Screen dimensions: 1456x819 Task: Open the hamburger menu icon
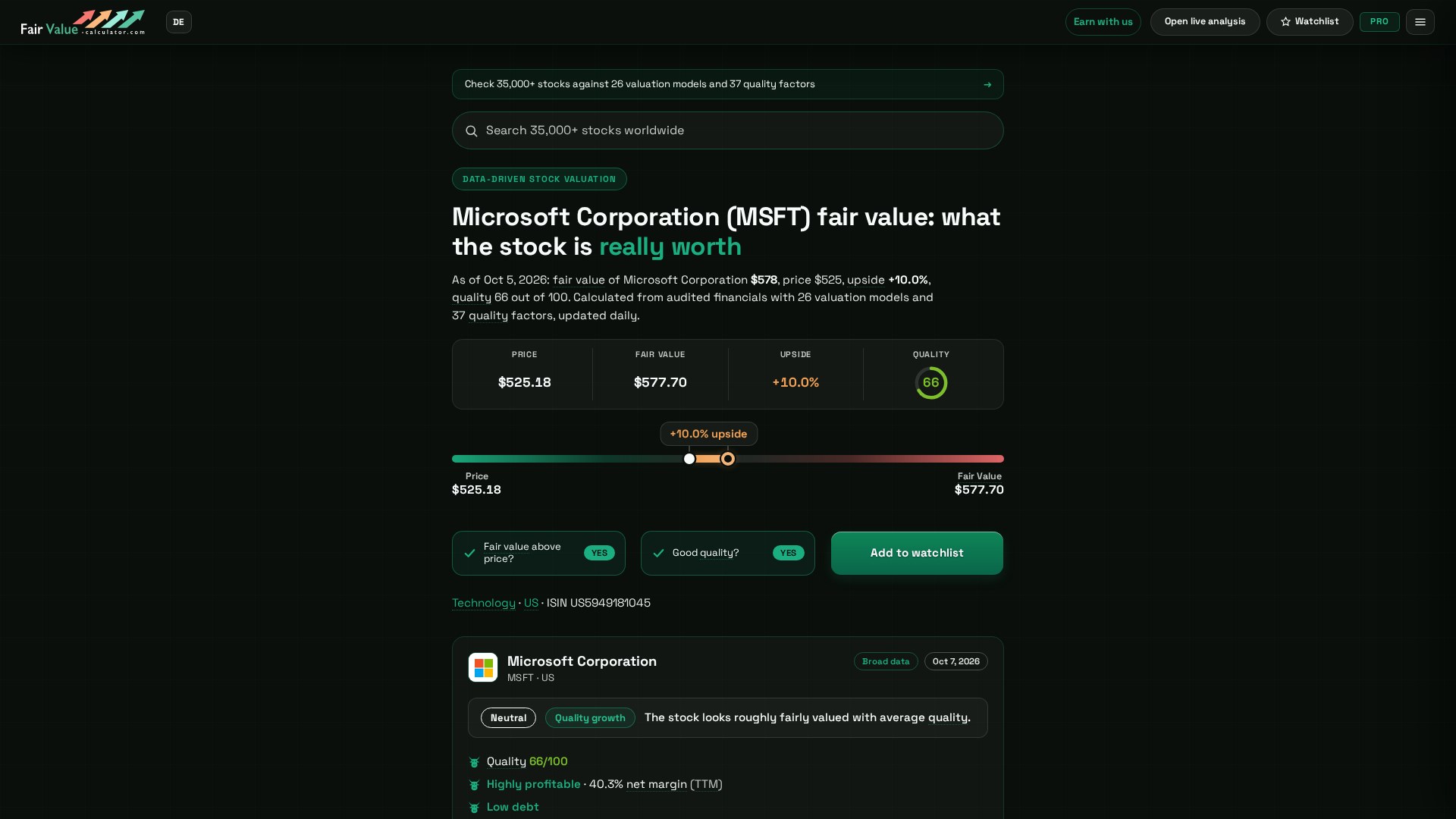coord(1420,22)
